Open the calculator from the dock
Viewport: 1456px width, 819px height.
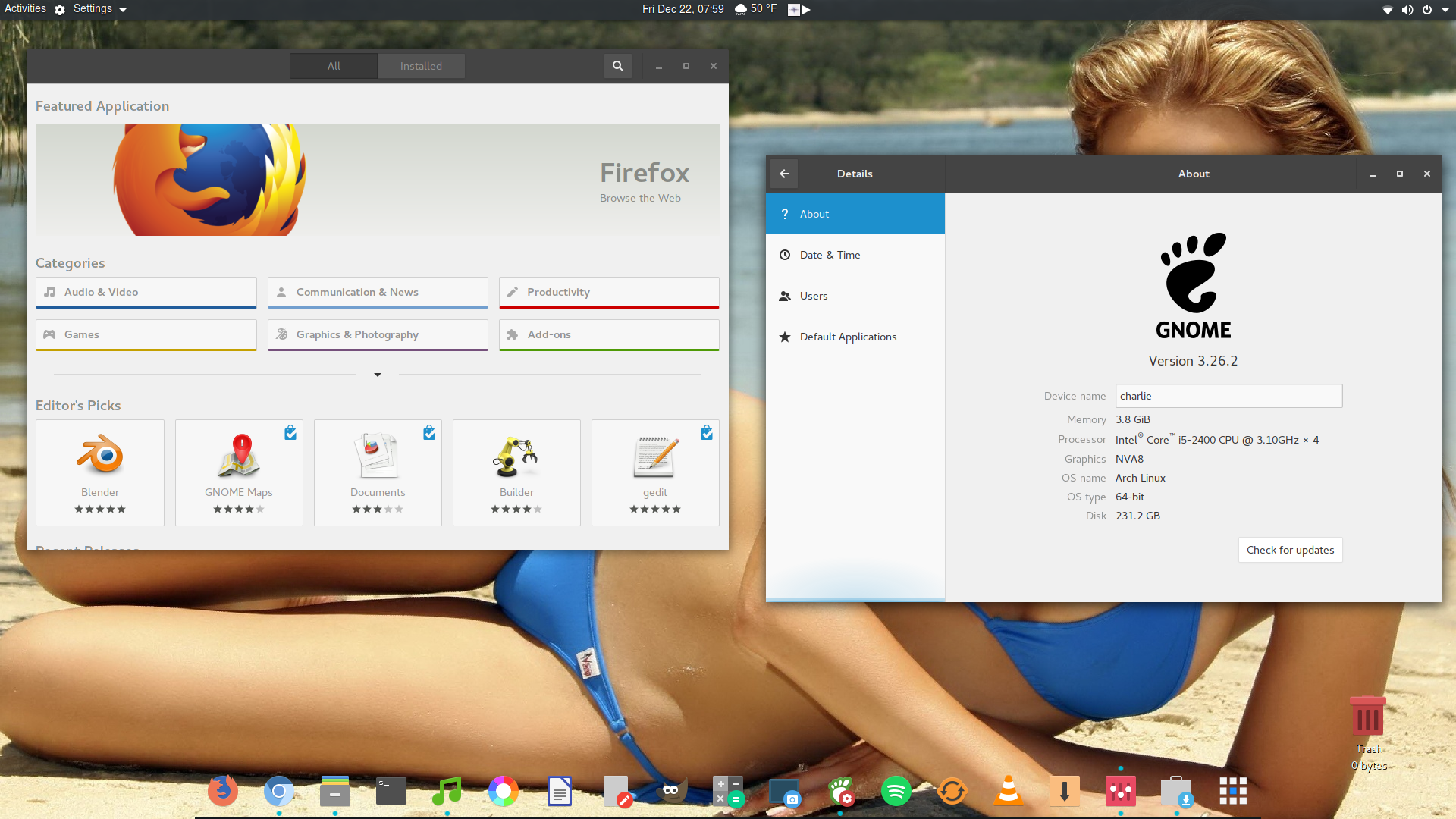click(728, 791)
